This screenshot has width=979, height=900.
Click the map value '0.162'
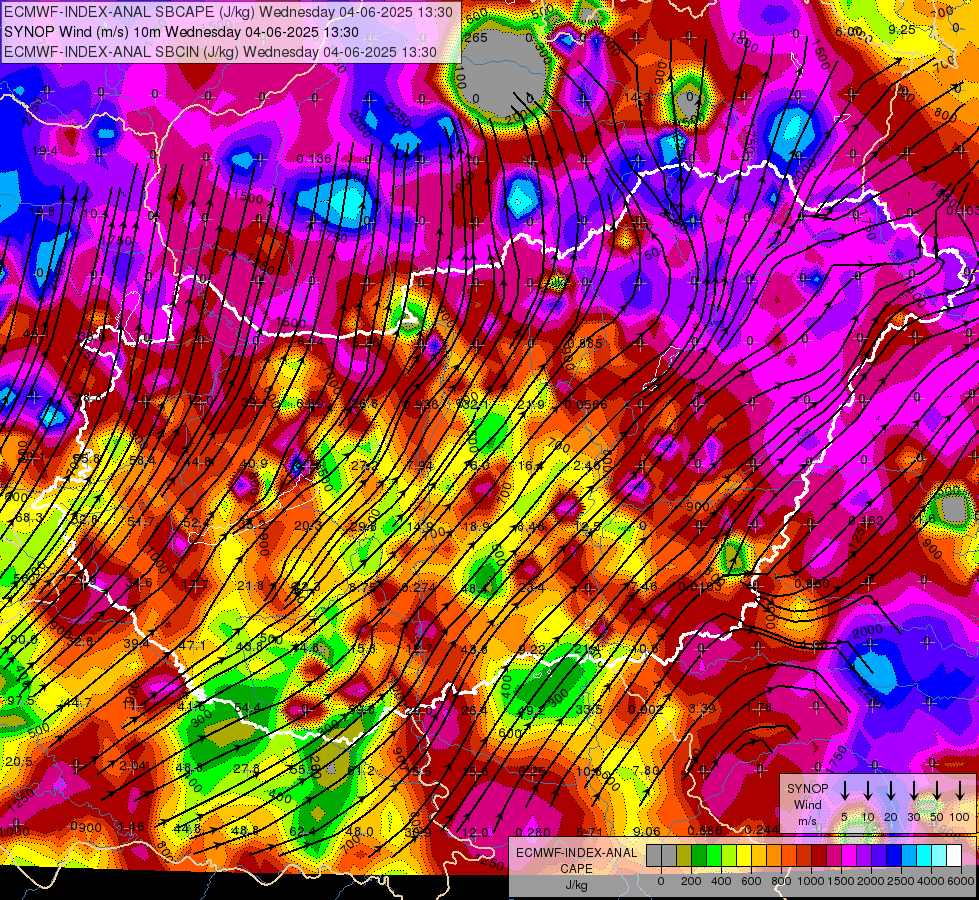(866, 520)
